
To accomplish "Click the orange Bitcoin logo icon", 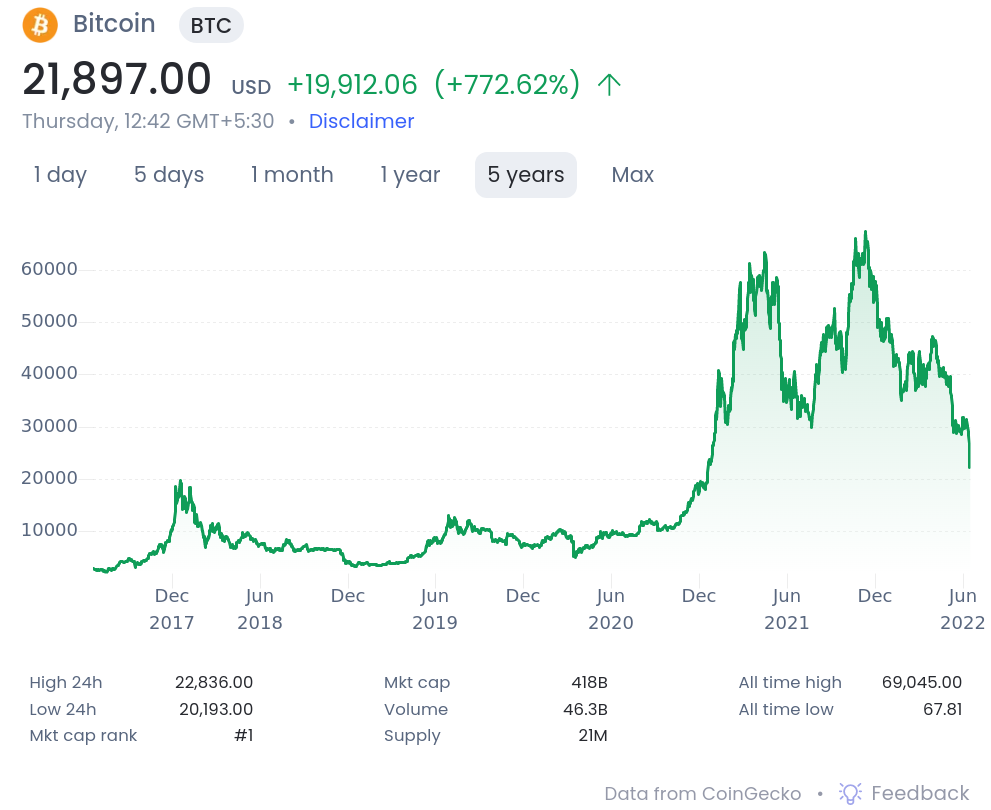I will 40,25.
